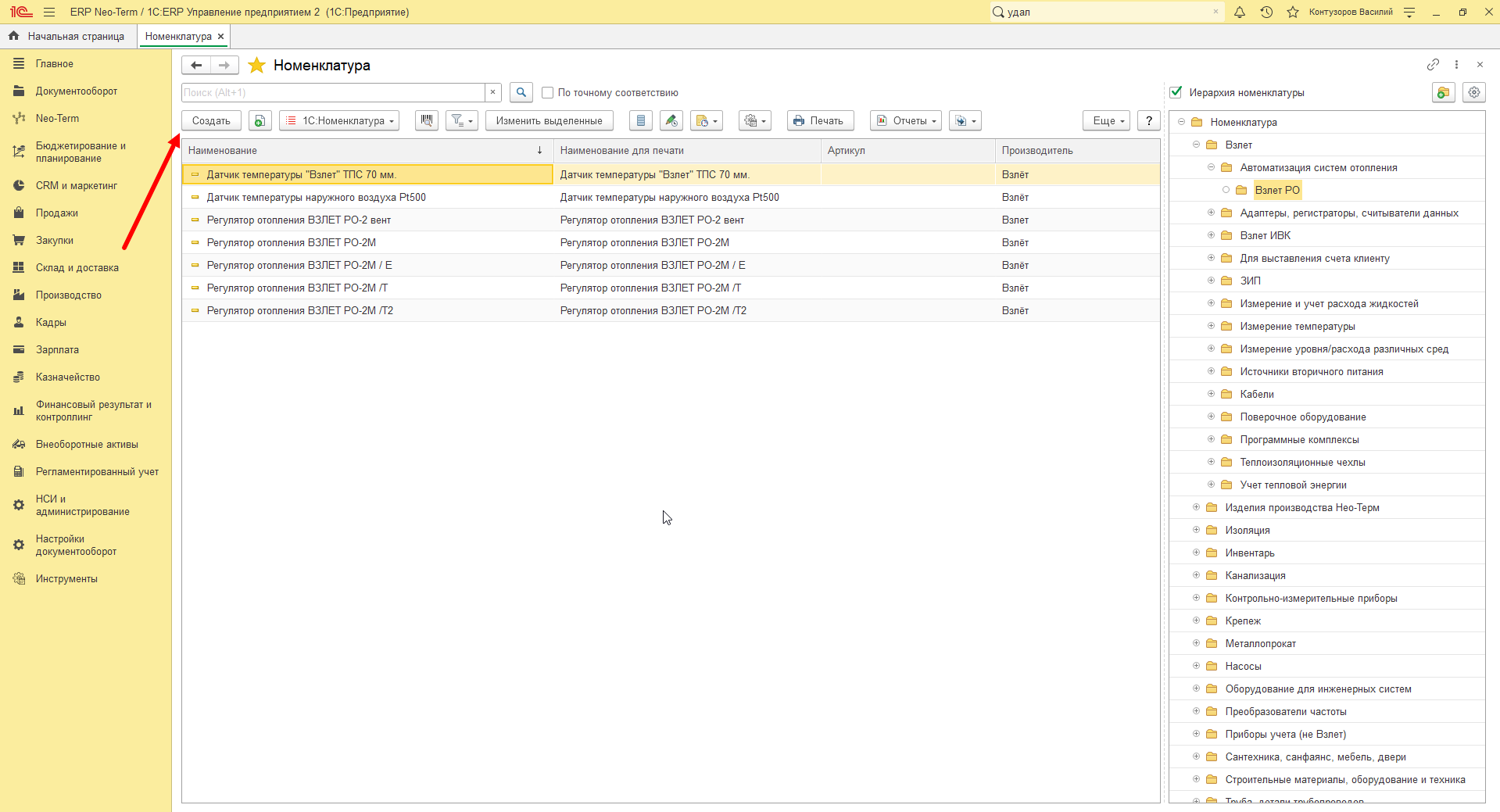
Task: Click the magnifier search button
Action: click(521, 92)
